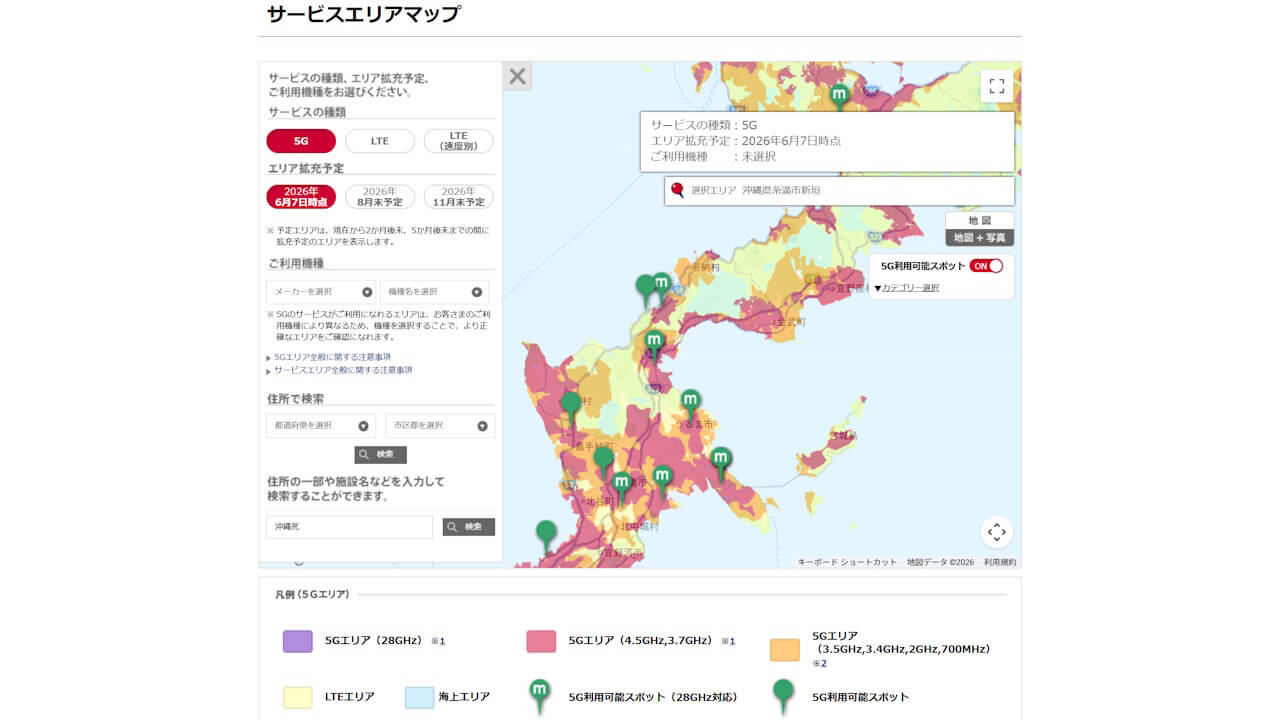The width and height of the screenshot is (1280, 720).
Task: Click the m-marked pin just above 北谷町
Action: click(621, 485)
